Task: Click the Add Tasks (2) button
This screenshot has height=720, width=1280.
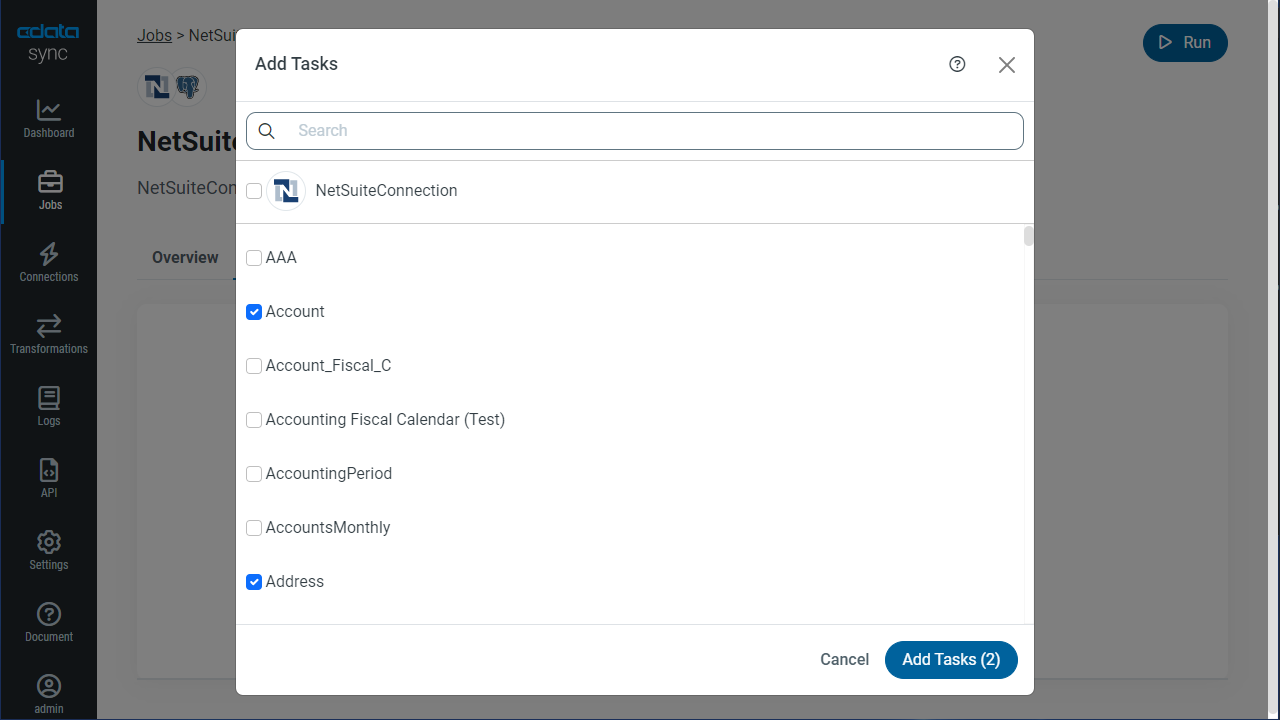Action: [951, 660]
